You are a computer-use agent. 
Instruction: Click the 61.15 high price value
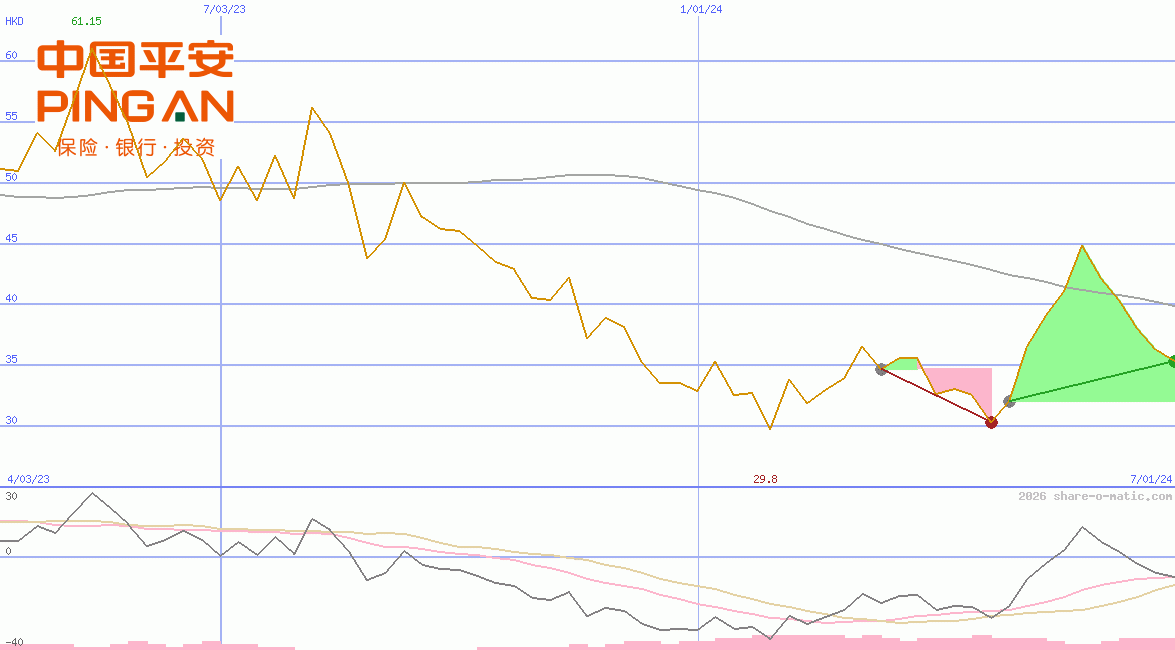pyautogui.click(x=84, y=18)
